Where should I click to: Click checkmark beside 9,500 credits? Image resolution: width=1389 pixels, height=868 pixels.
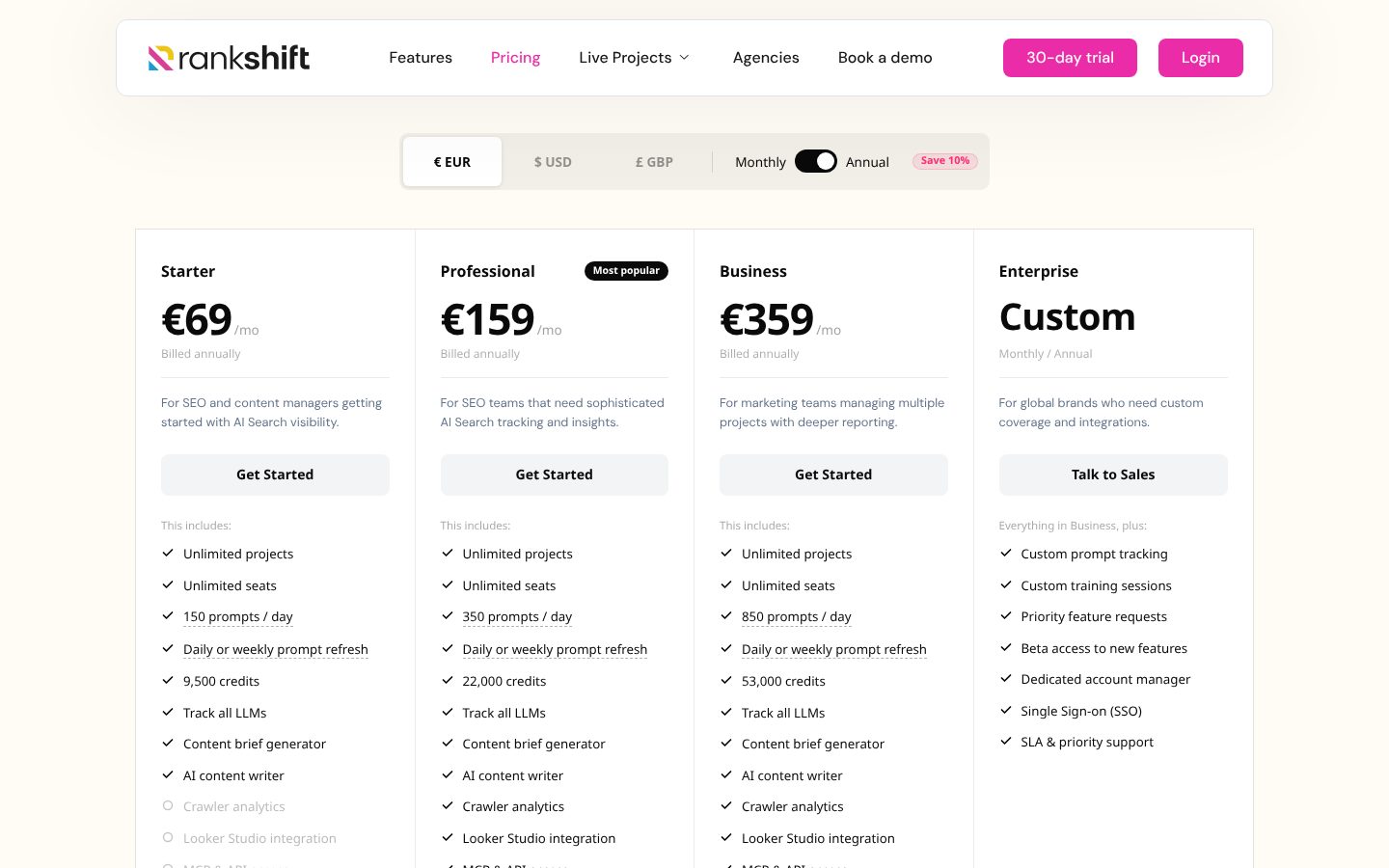(x=168, y=680)
